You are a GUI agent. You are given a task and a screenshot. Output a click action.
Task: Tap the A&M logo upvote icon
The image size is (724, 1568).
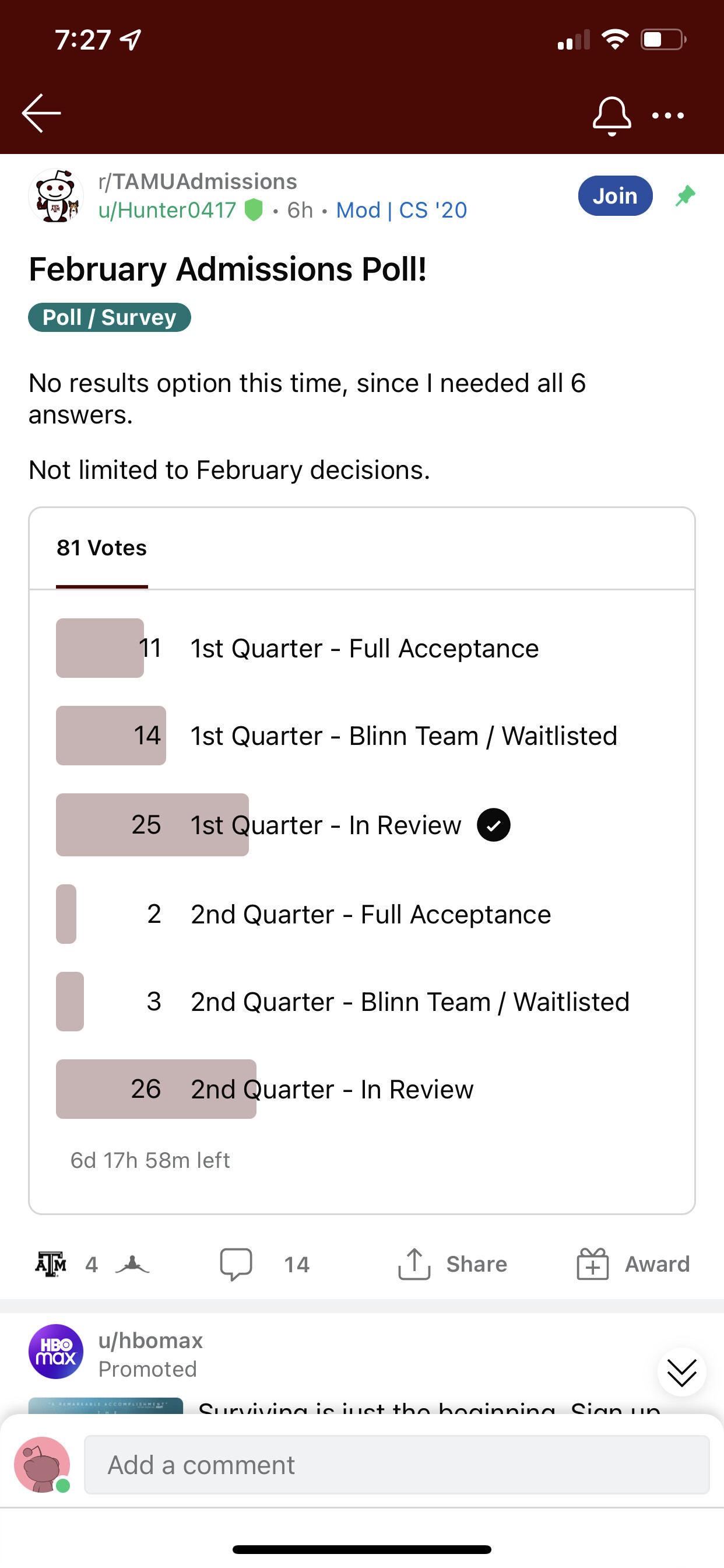point(51,1264)
